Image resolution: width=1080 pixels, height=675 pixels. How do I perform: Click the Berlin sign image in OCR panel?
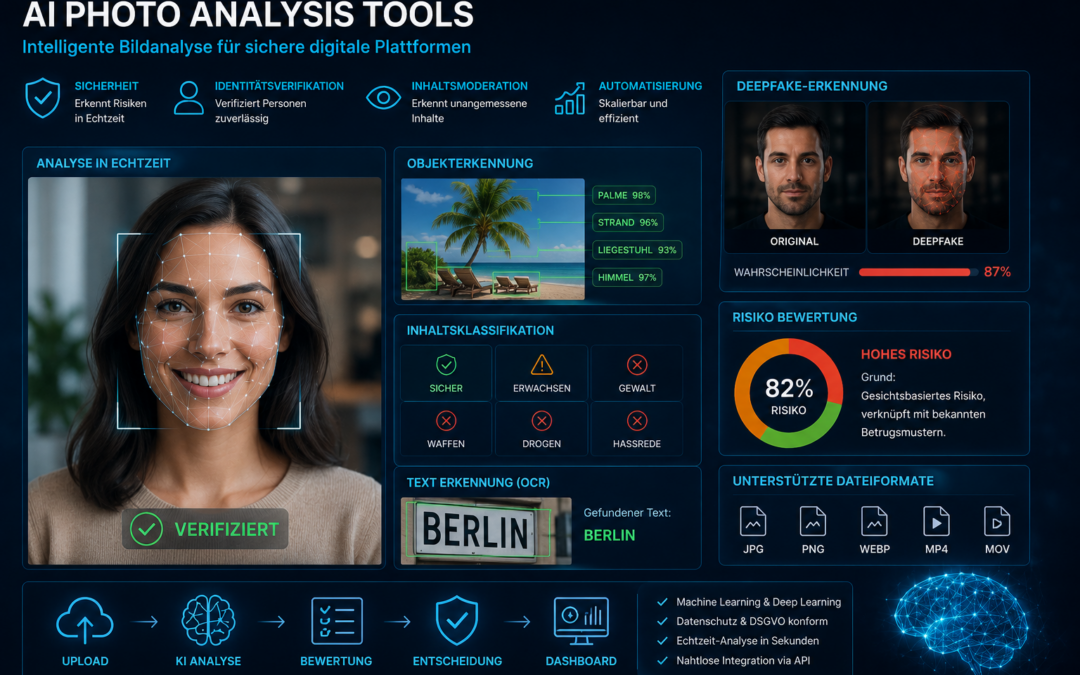[486, 531]
